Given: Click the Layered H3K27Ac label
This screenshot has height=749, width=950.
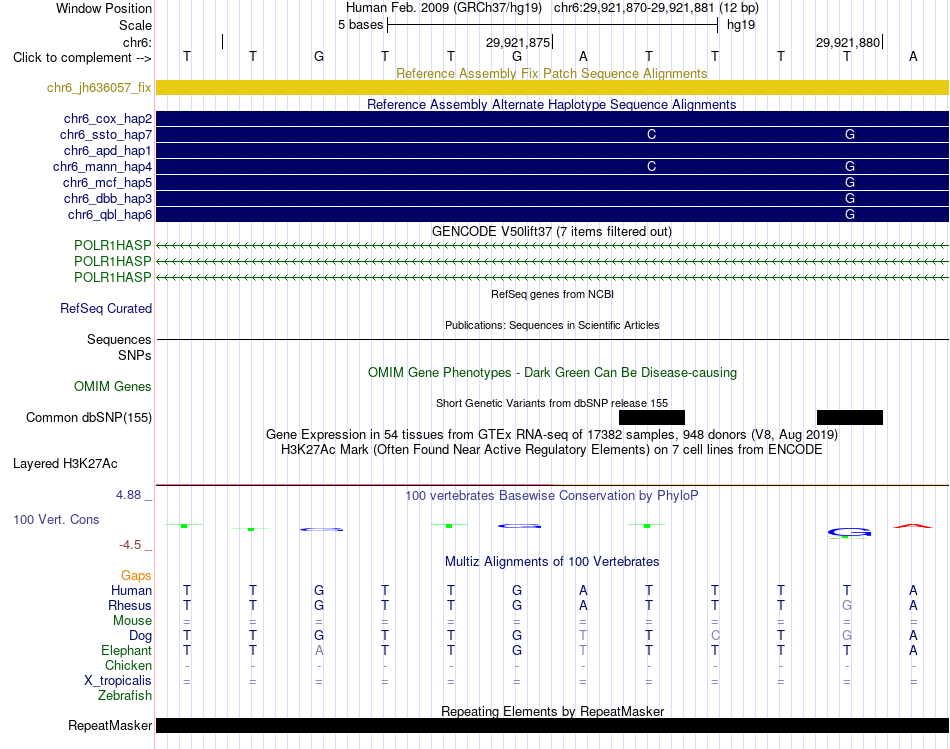Looking at the screenshot, I should click(65, 464).
